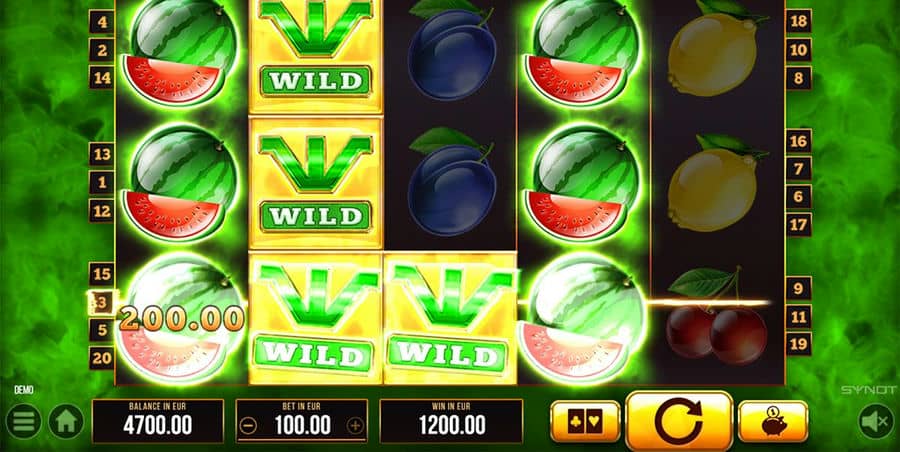Open the card gamble feature icon

tap(585, 422)
